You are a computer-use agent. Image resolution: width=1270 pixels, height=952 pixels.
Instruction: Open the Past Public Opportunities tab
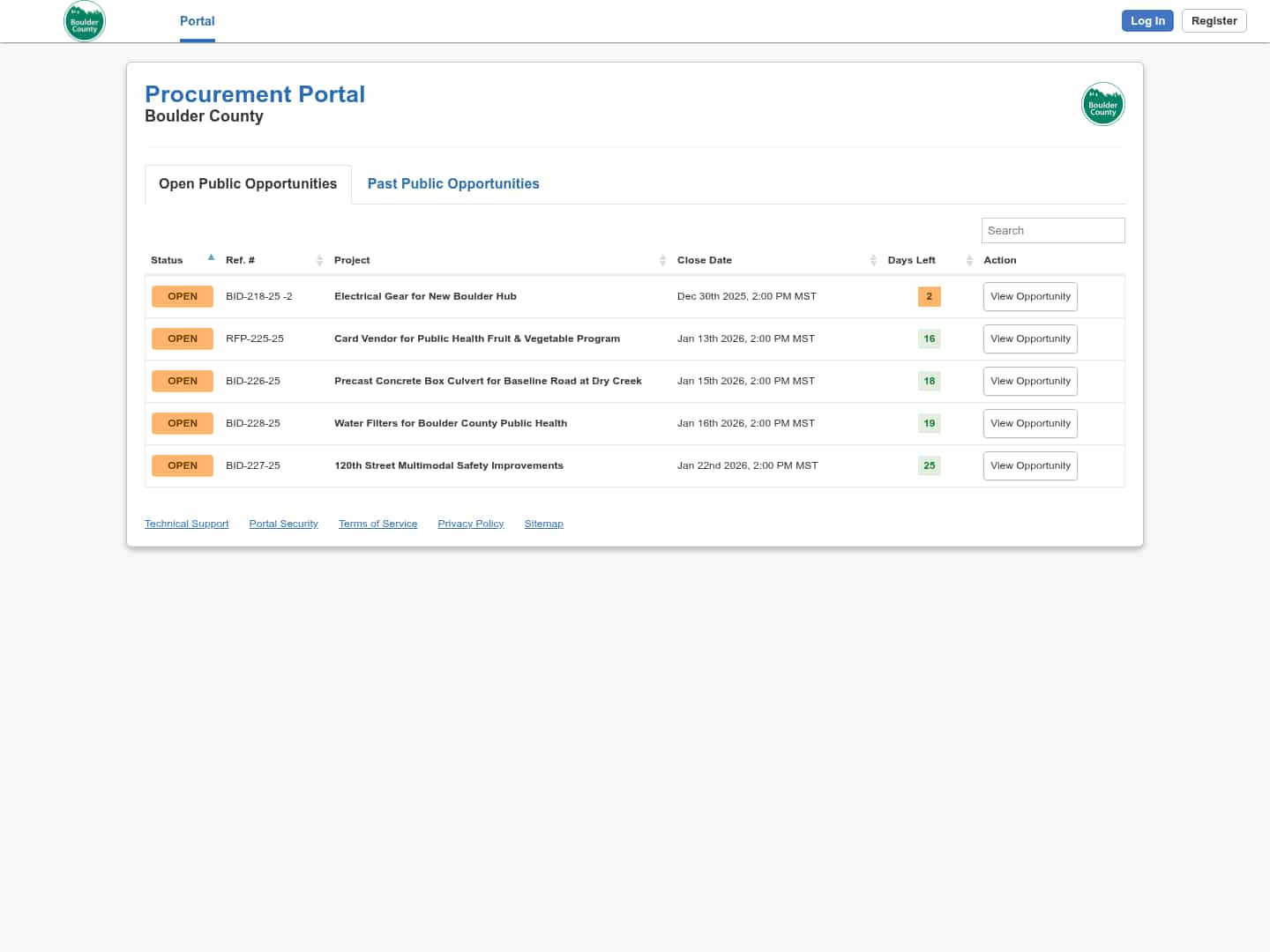point(453,184)
